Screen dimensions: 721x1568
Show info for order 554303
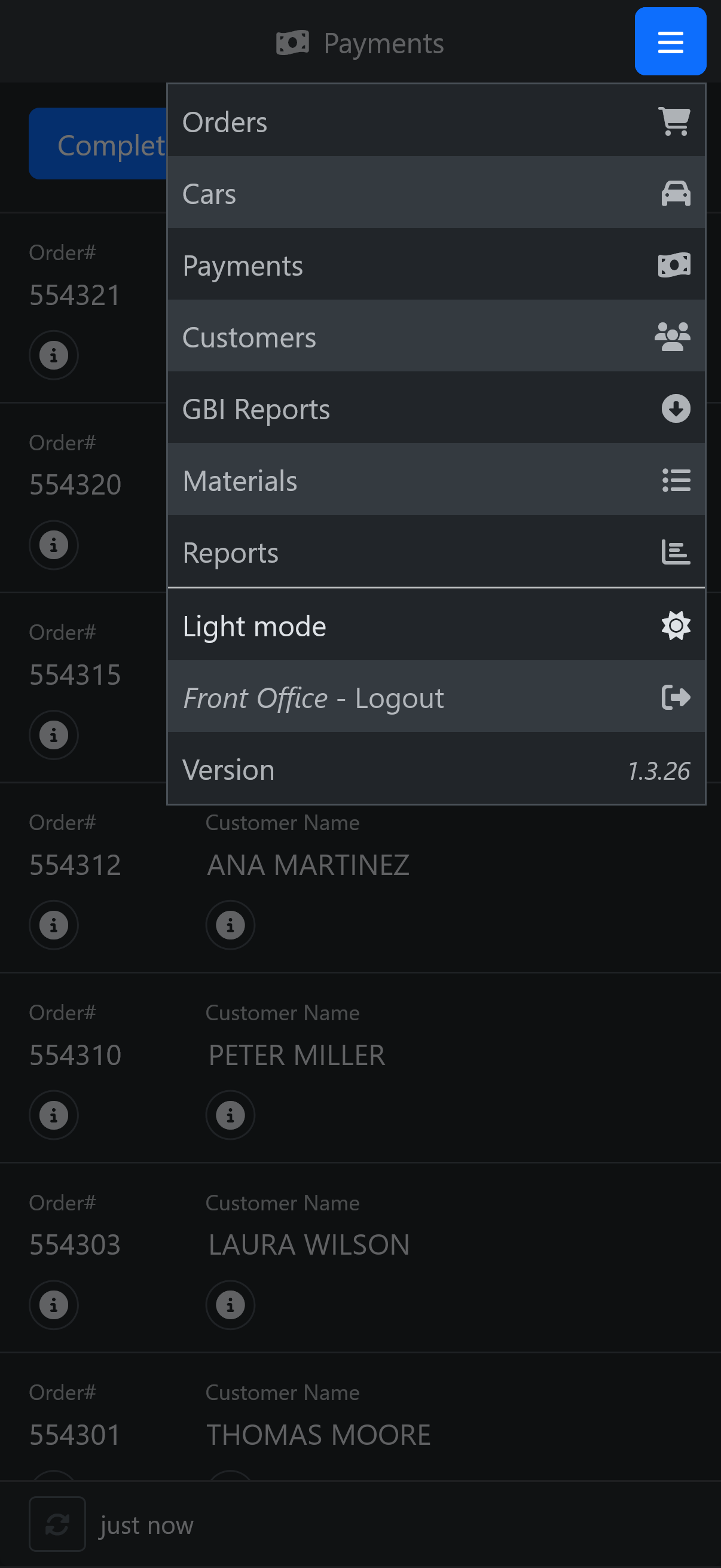click(54, 1304)
